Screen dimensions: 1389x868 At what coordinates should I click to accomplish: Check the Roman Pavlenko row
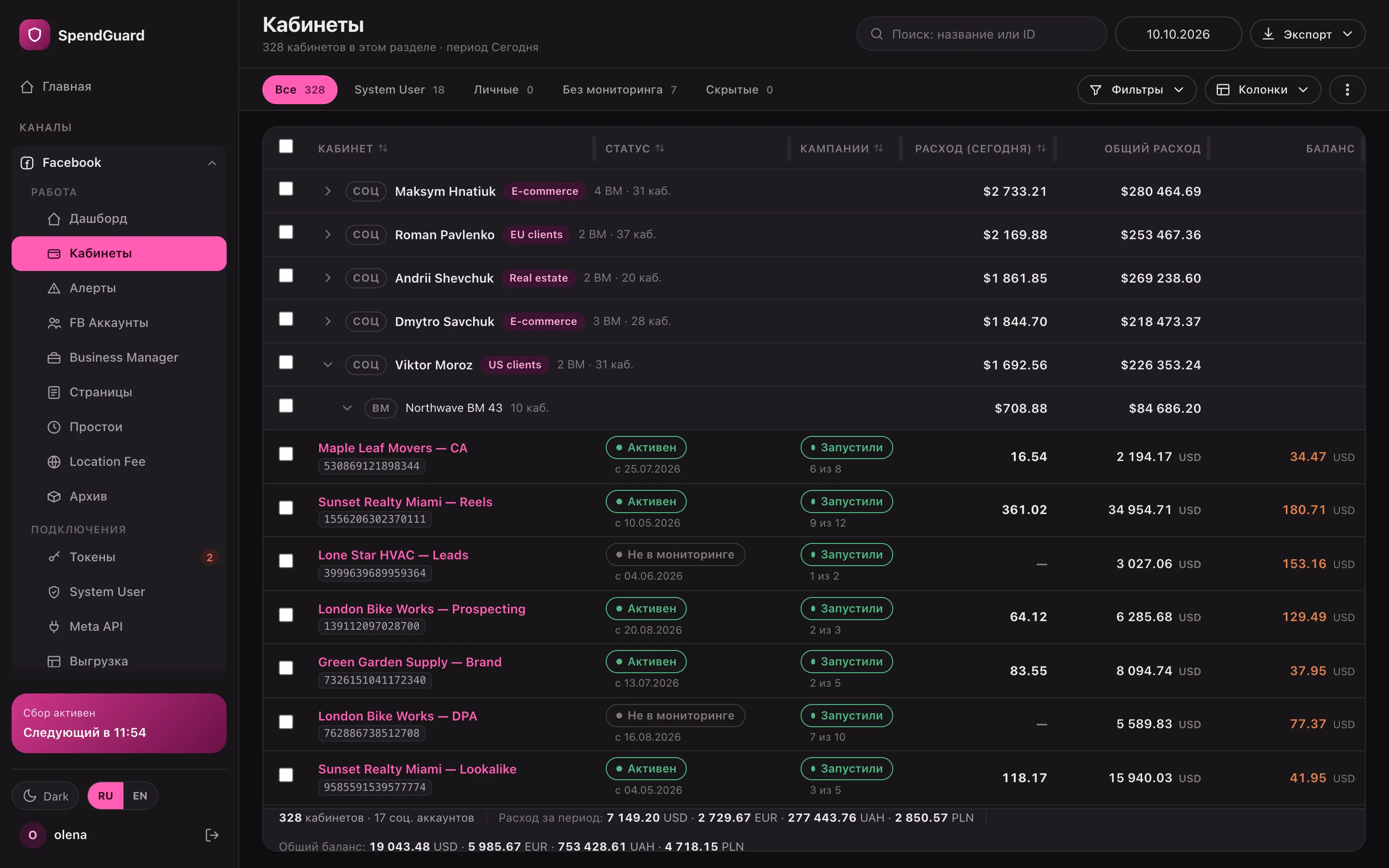[x=286, y=232]
